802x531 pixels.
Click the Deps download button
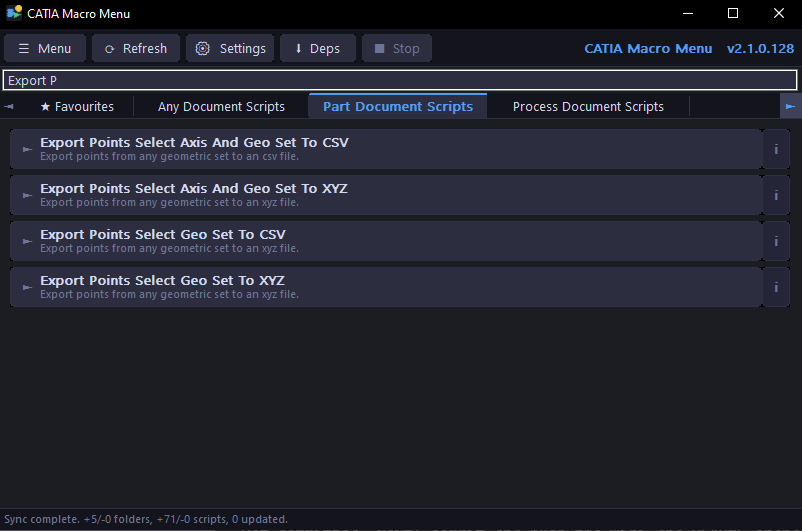[x=318, y=49]
